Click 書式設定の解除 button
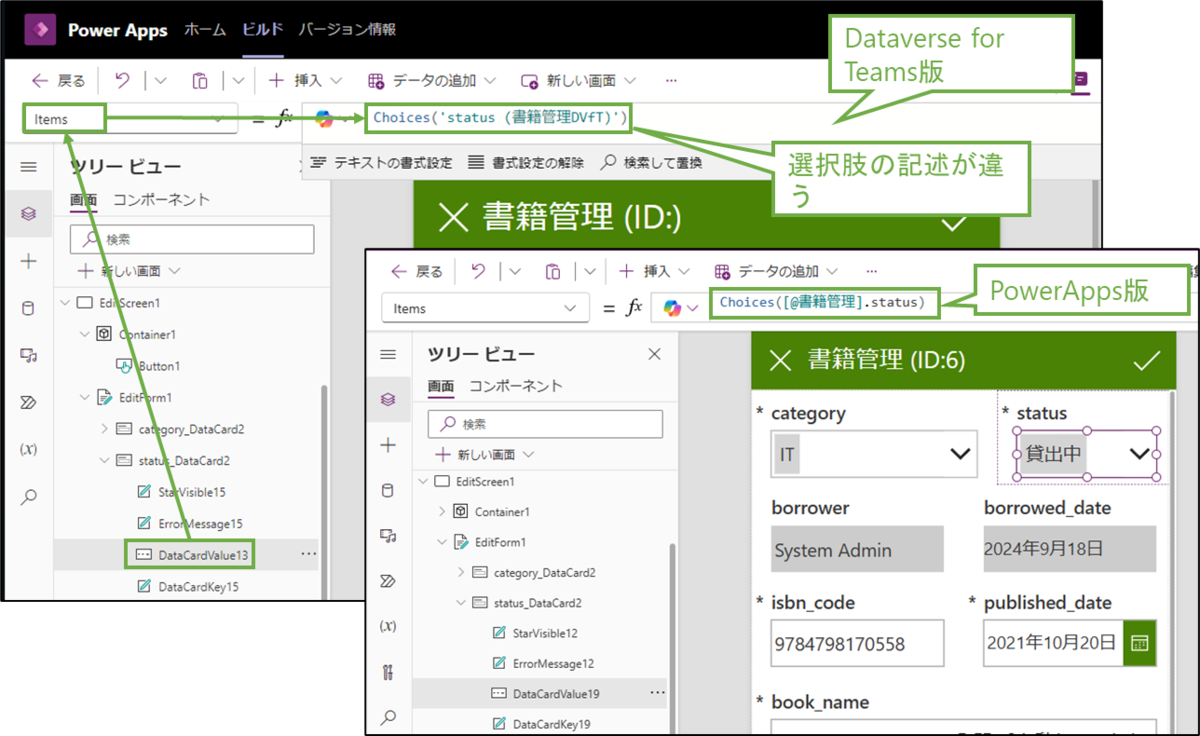Viewport: 1200px width, 736px height. click(x=526, y=162)
